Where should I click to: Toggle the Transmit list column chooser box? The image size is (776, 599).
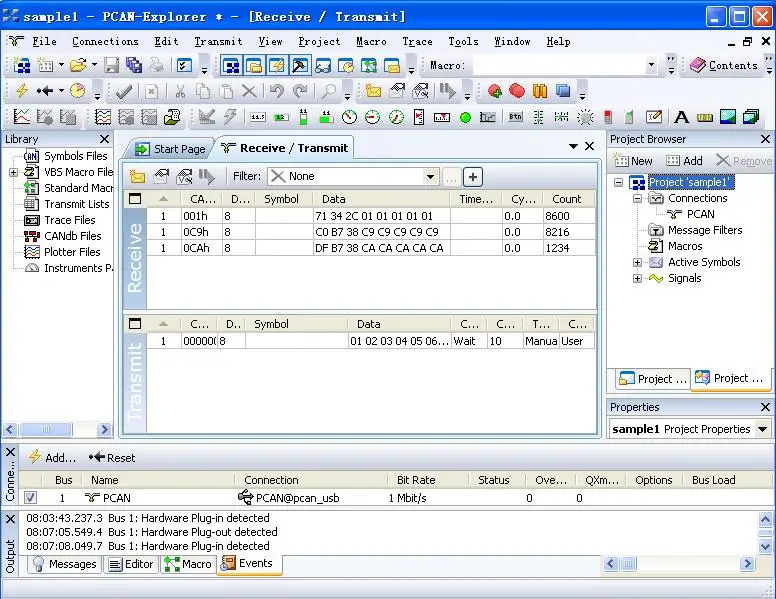(x=135, y=324)
